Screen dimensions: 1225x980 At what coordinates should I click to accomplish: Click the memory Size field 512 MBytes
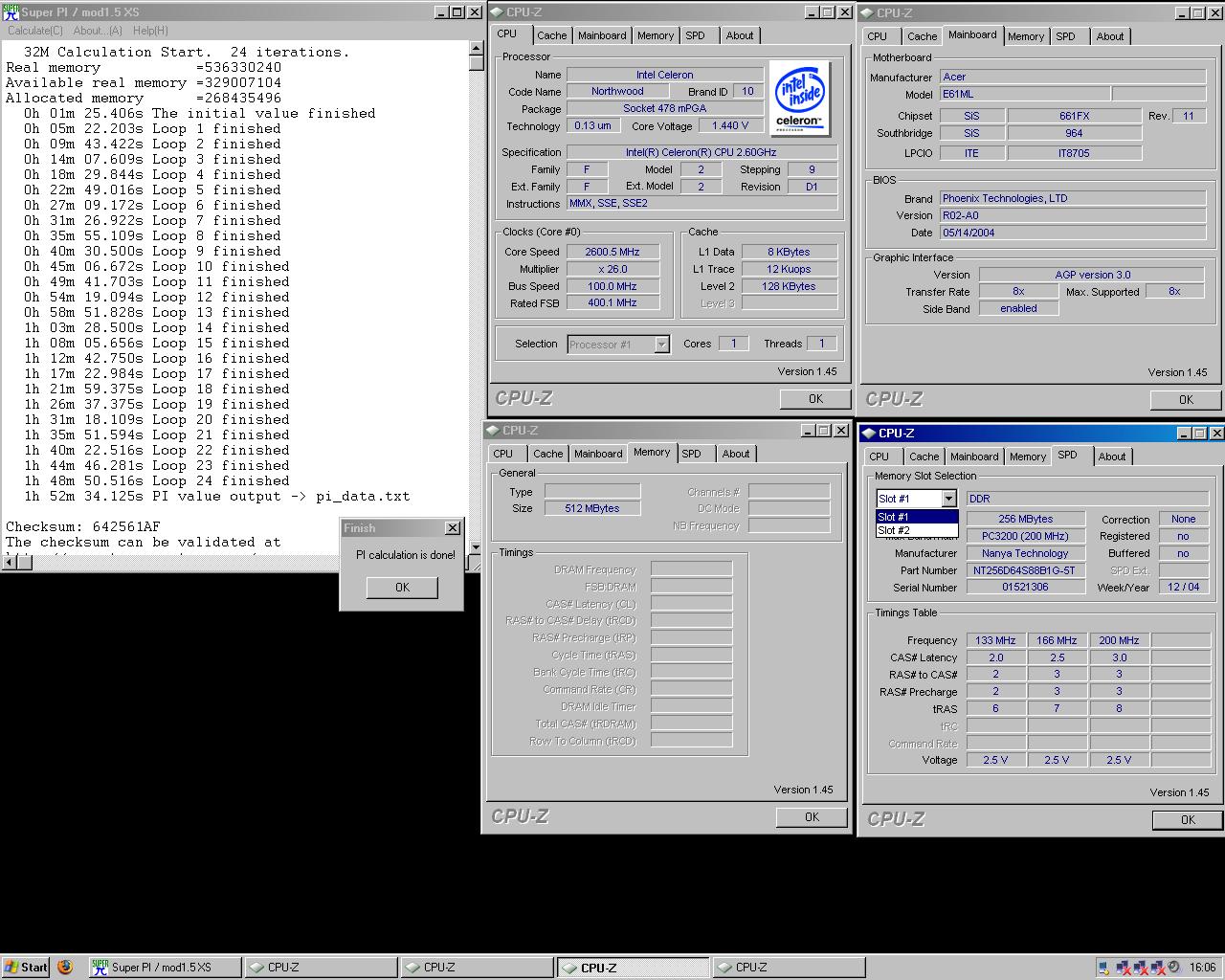(x=591, y=508)
